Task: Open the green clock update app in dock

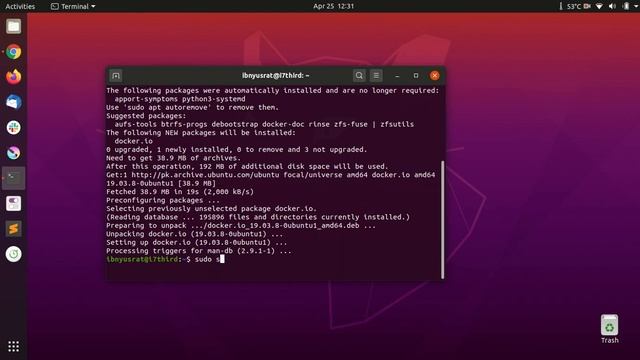Action: [x=13, y=254]
